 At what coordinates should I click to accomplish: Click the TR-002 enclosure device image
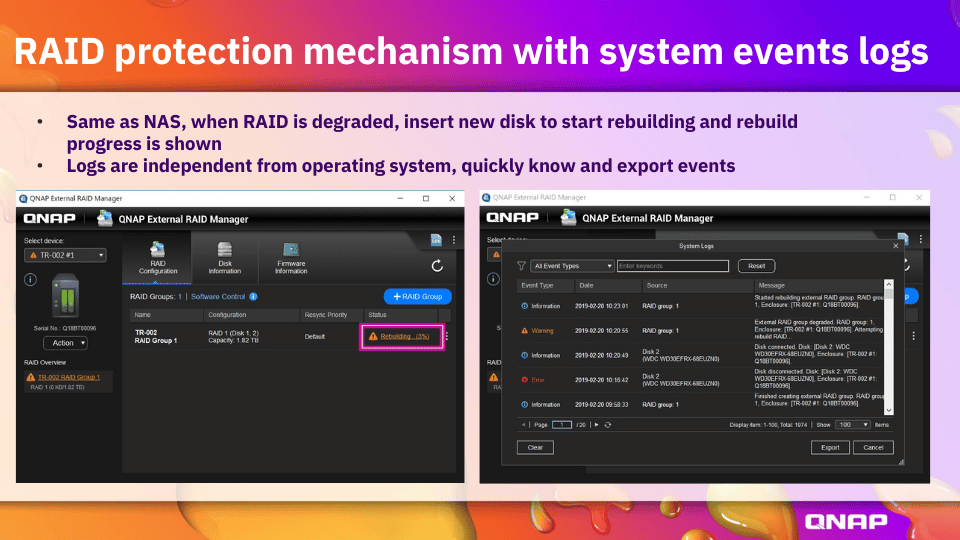[66, 296]
